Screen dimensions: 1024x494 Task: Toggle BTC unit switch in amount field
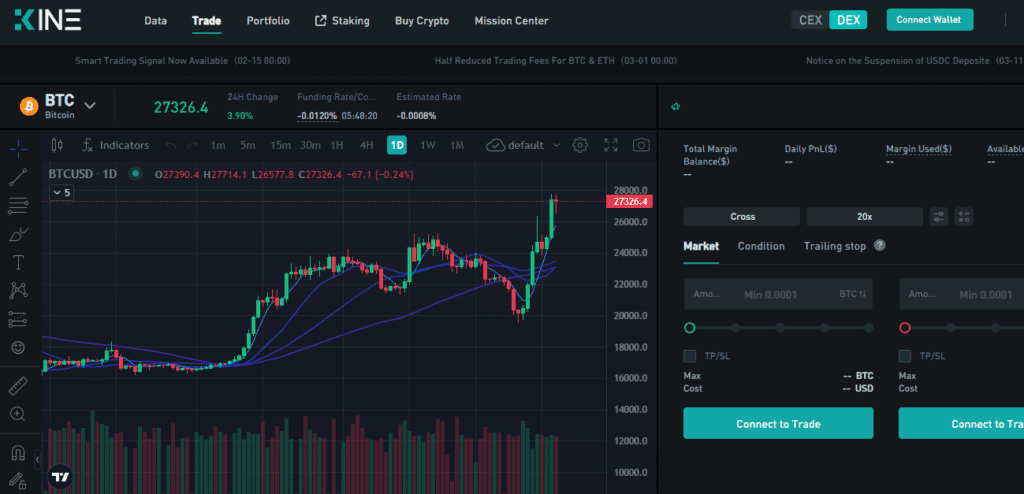[853, 295]
